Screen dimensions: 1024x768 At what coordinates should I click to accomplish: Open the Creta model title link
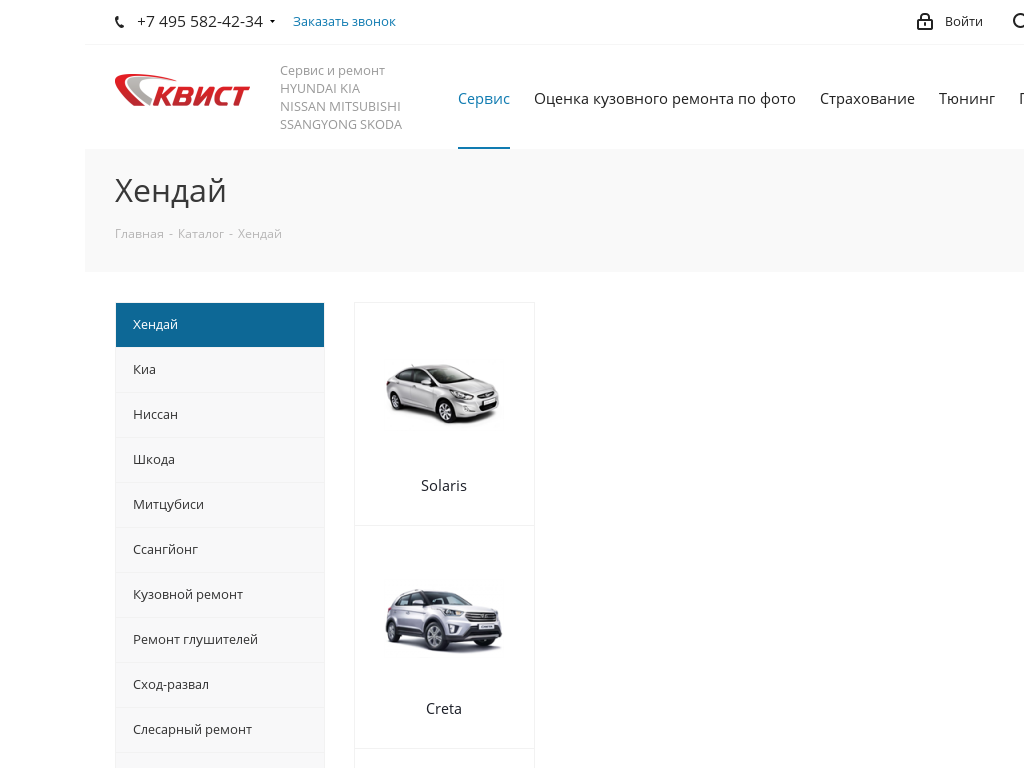point(443,709)
